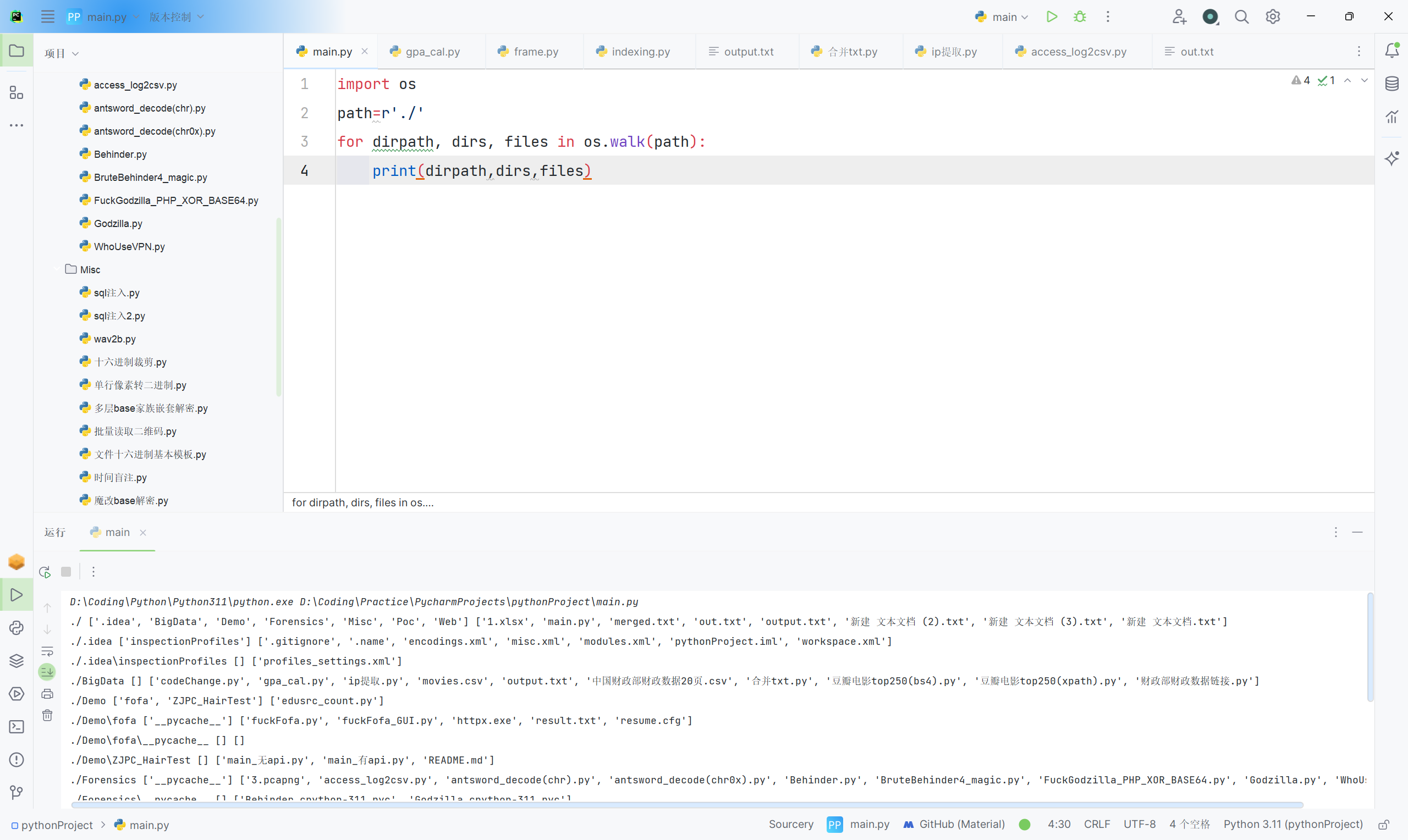The image size is (1408, 840).
Task: Clear all console output trash icon
Action: [x=47, y=715]
